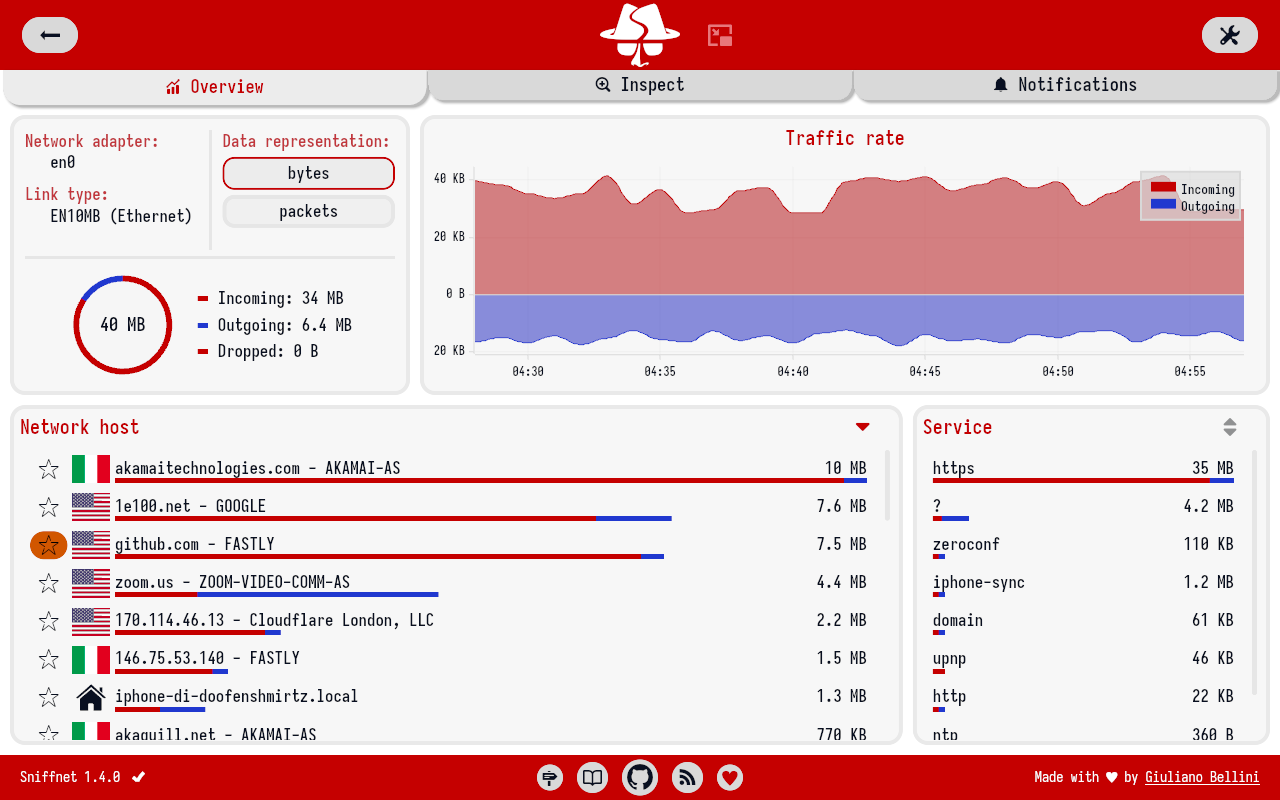Click the Sniffnet 1.4.0 version text
The height and width of the screenshot is (800, 1280).
pos(70,777)
